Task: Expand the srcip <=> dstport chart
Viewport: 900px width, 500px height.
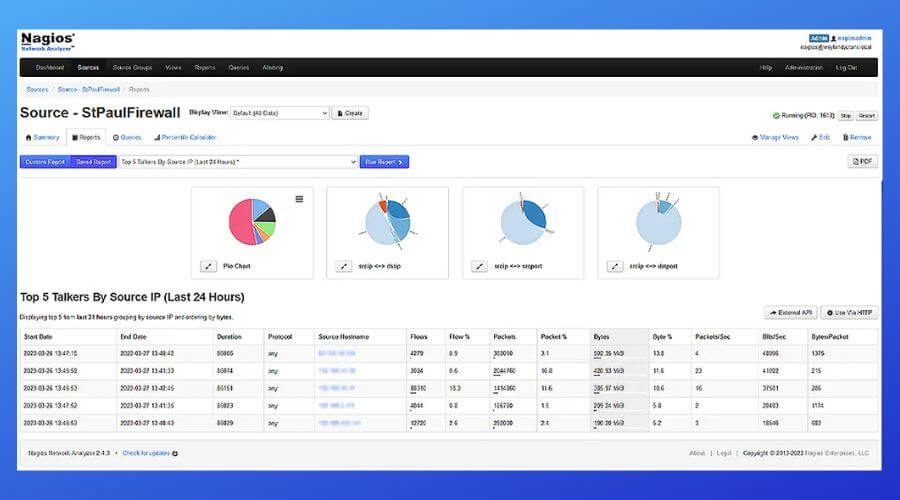Action: point(615,266)
